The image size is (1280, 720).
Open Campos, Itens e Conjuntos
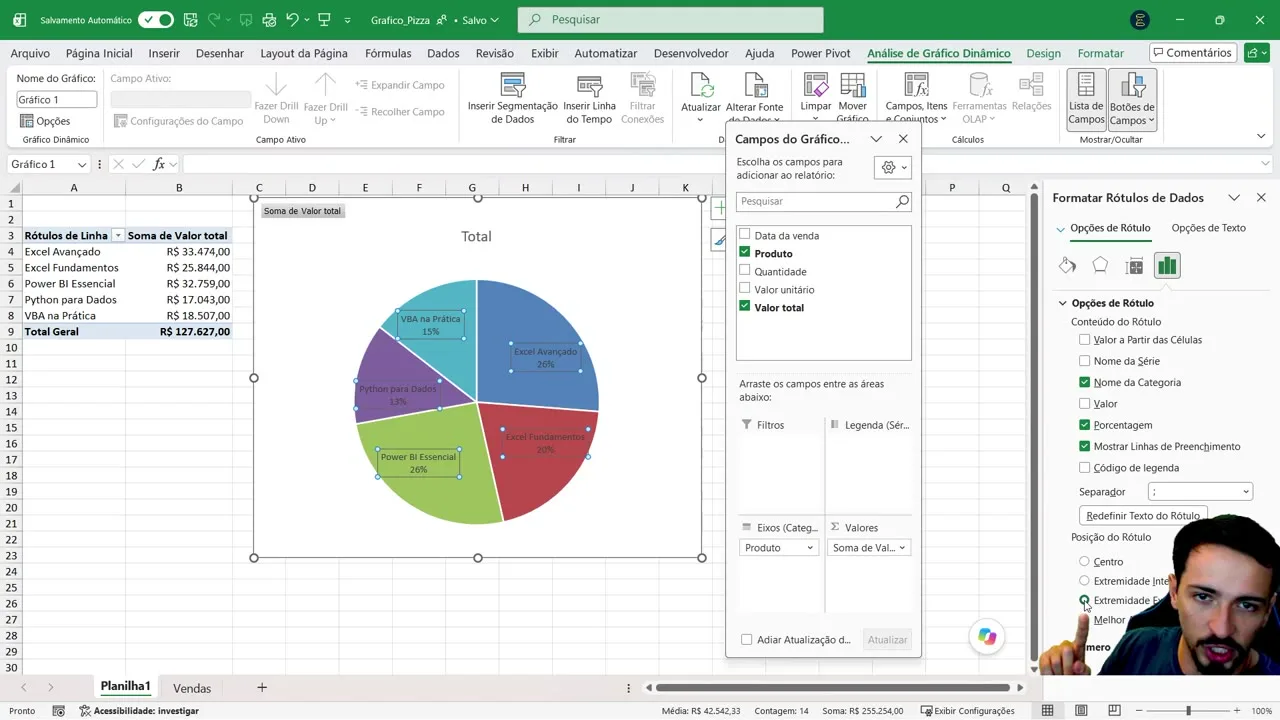pyautogui.click(x=916, y=99)
